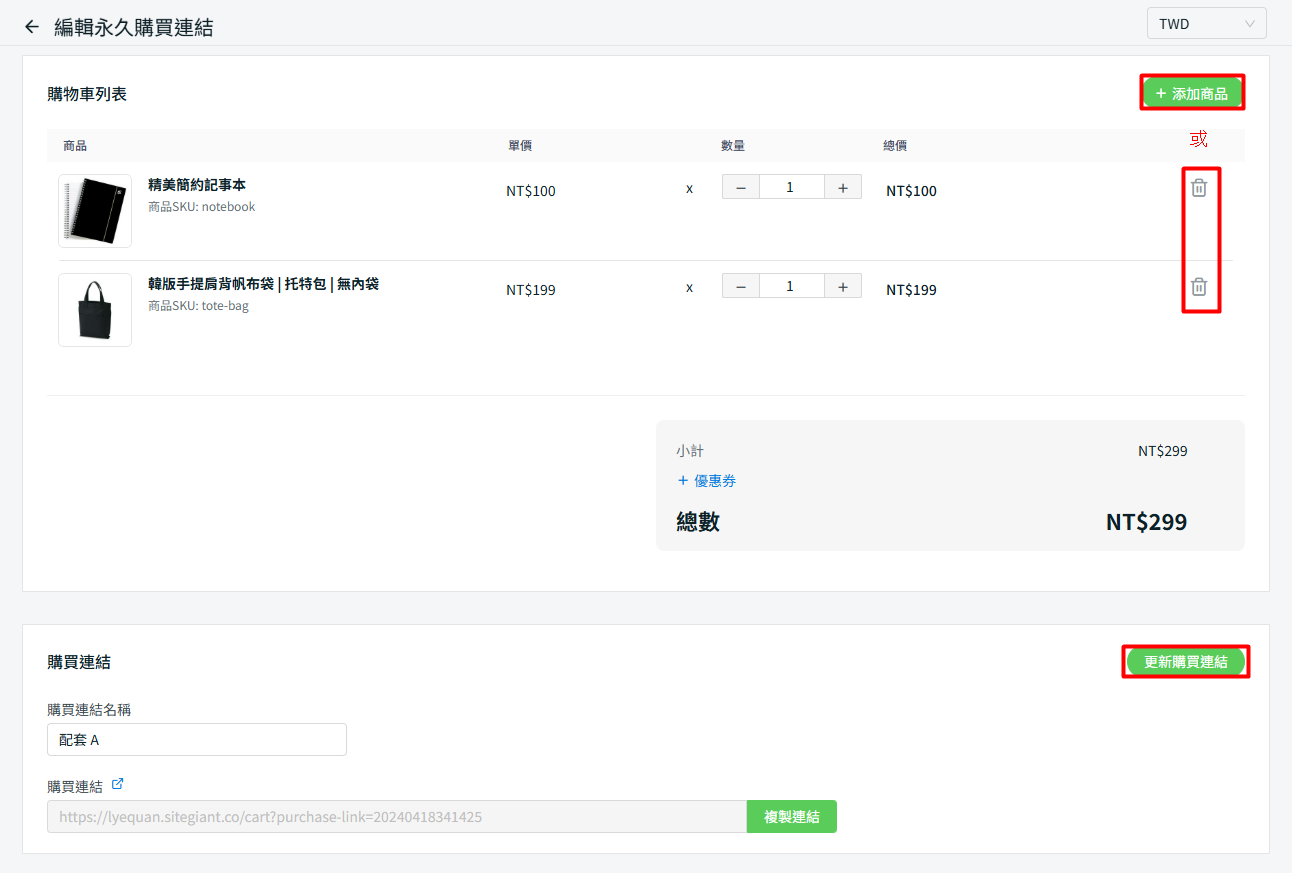Image resolution: width=1292 pixels, height=873 pixels.
Task: Click the 韓版手提肩背帆布袋 product name
Action: (x=263, y=284)
